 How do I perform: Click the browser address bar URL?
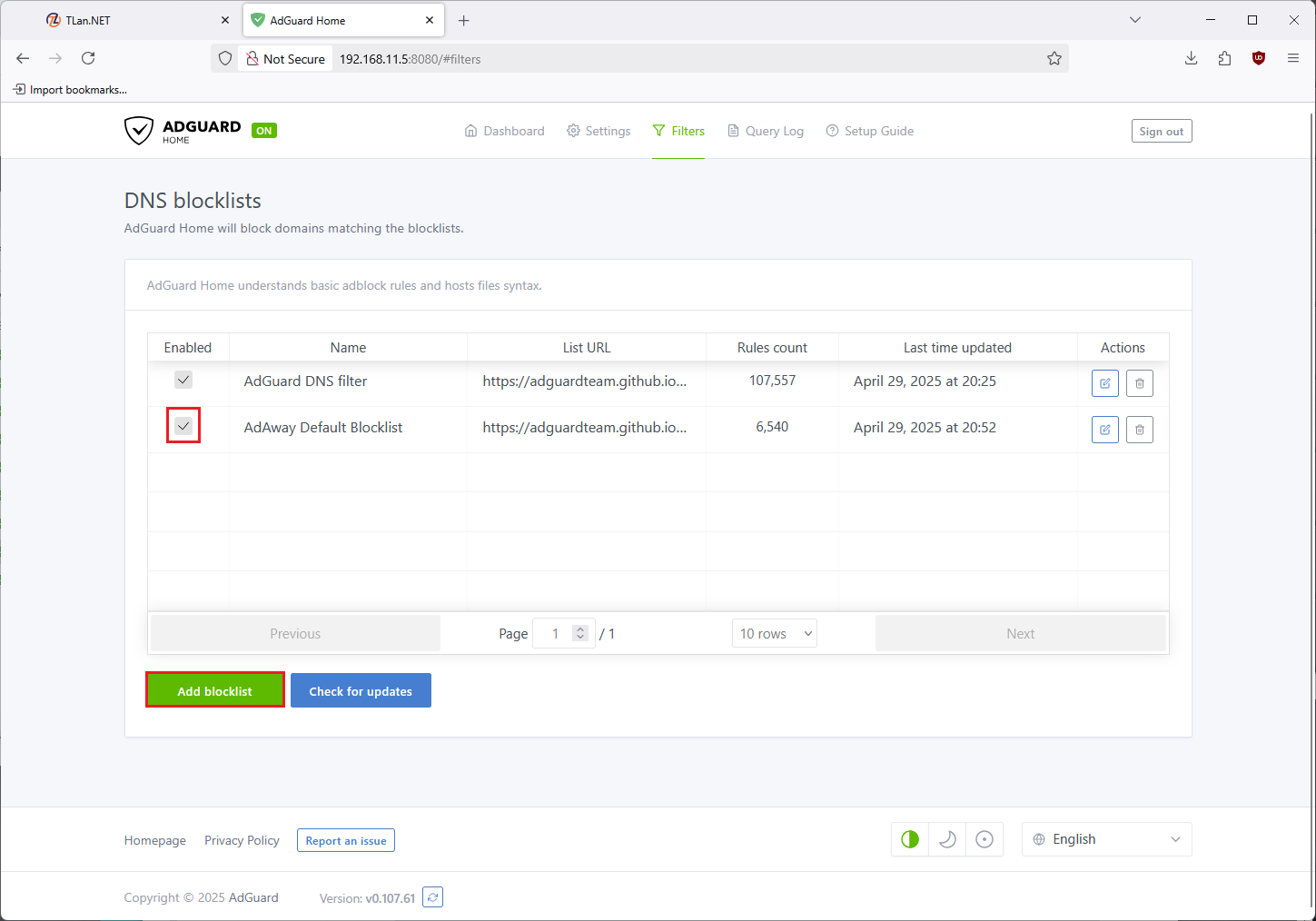pyautogui.click(x=410, y=59)
